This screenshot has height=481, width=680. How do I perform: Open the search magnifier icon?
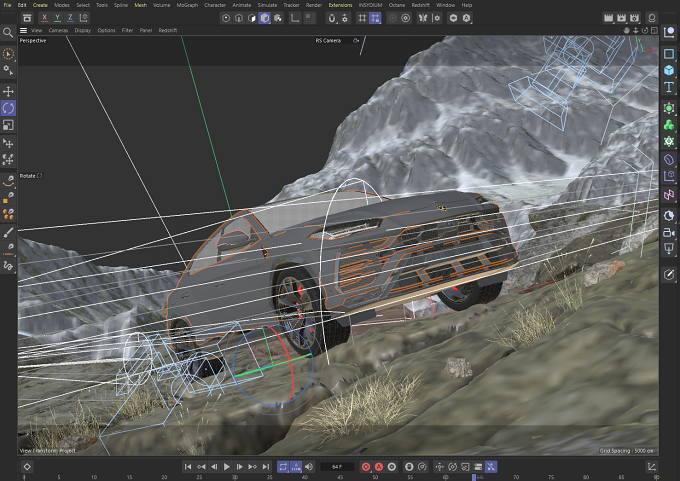8,33
